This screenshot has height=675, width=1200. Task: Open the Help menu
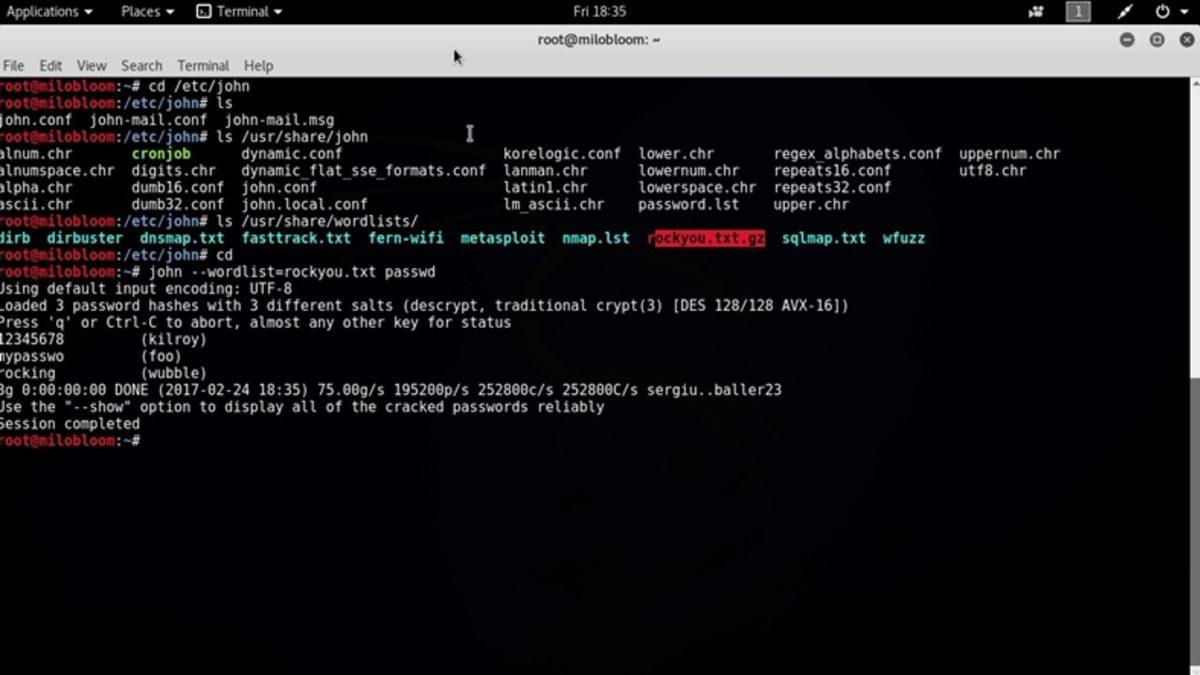coord(258,65)
